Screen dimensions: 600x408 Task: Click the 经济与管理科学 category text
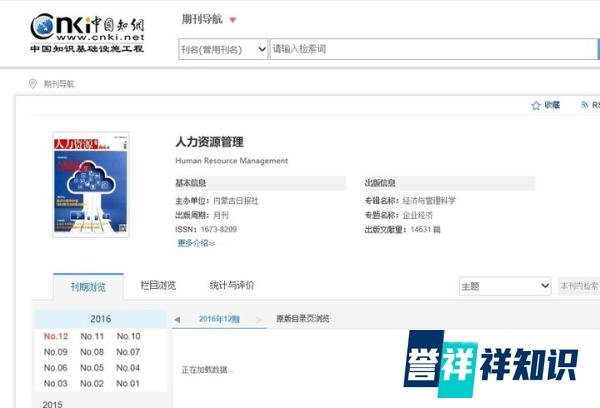[429, 201]
